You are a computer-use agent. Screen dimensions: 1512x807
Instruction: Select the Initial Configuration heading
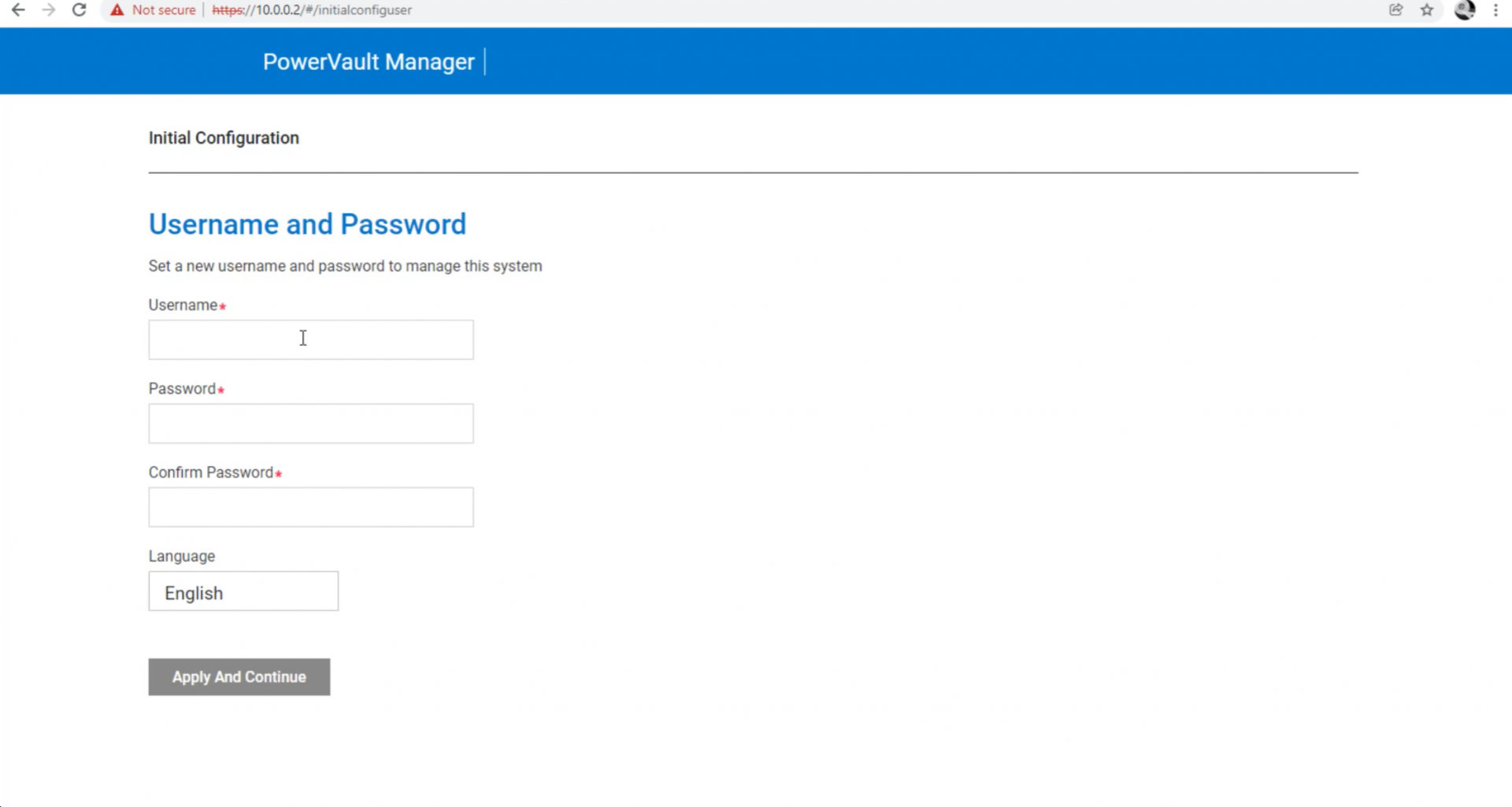point(224,138)
